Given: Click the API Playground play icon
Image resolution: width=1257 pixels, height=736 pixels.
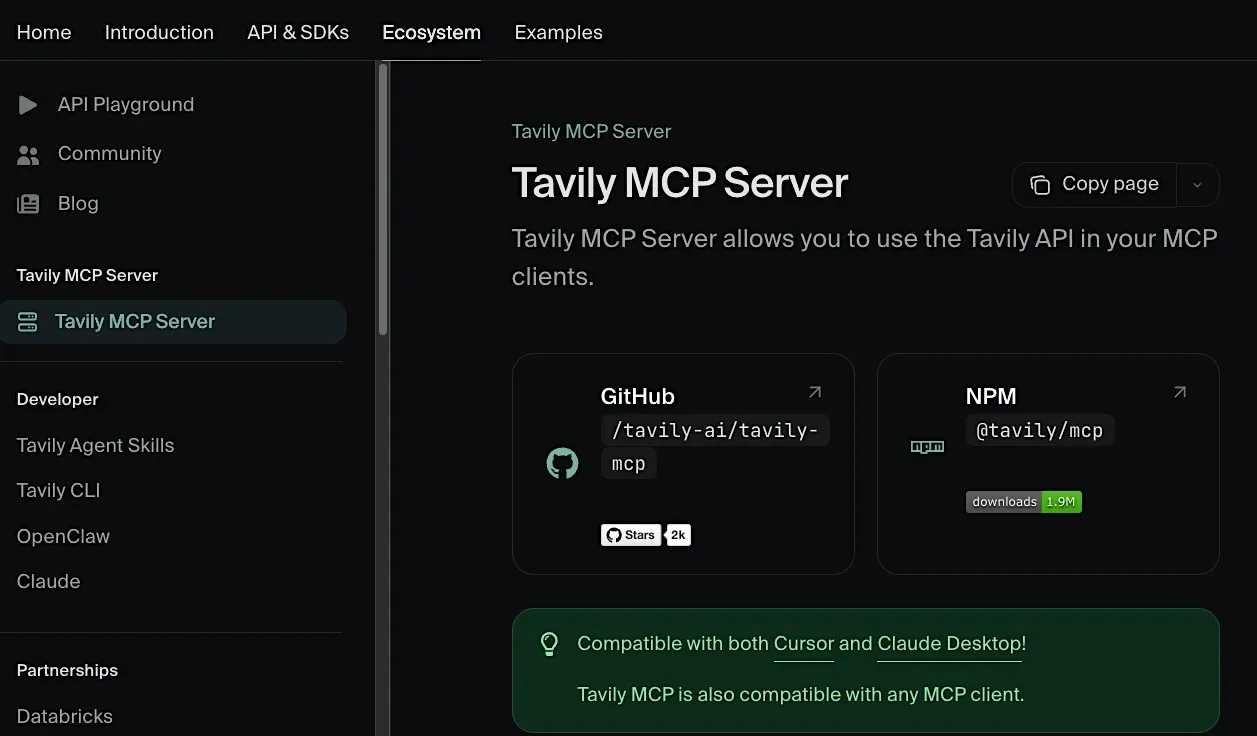Looking at the screenshot, I should click(x=28, y=105).
